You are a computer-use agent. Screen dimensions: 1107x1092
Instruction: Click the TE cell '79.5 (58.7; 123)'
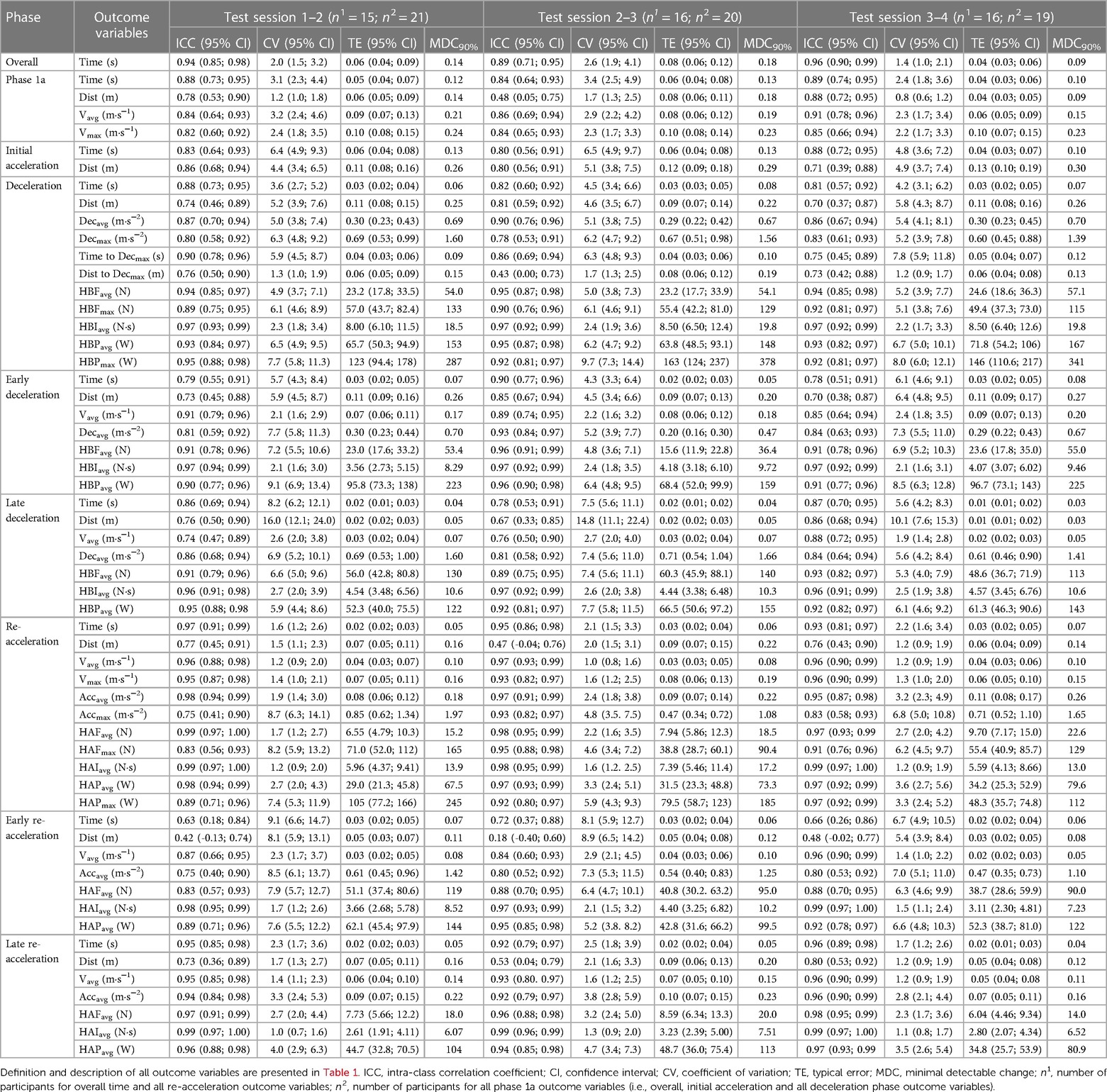[x=696, y=803]
